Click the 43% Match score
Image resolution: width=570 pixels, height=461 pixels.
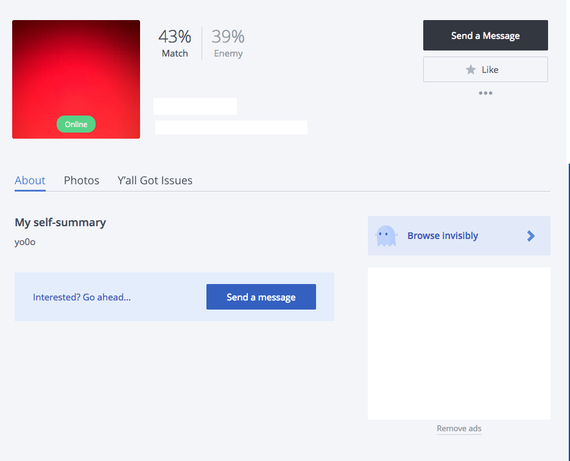(175, 43)
